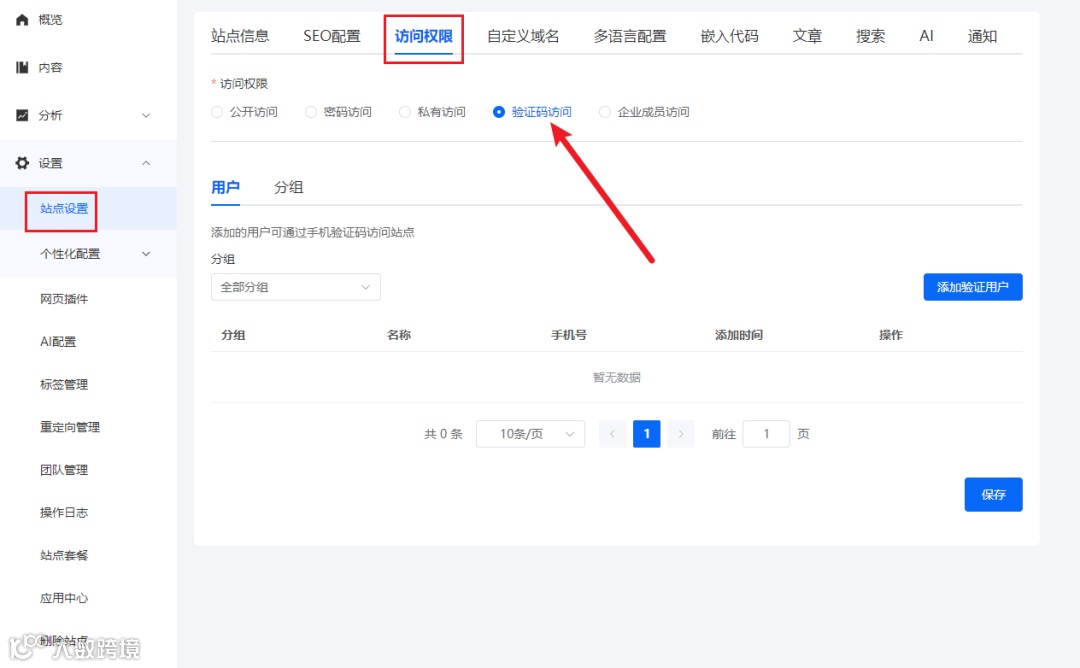Select page 1 in pagination
Image resolution: width=1080 pixels, height=668 pixels.
click(x=646, y=434)
